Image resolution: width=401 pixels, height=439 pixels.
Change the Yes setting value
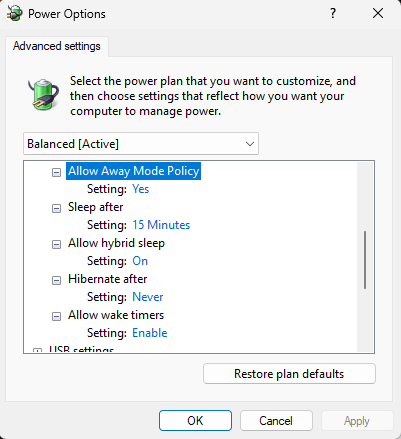pos(140,189)
